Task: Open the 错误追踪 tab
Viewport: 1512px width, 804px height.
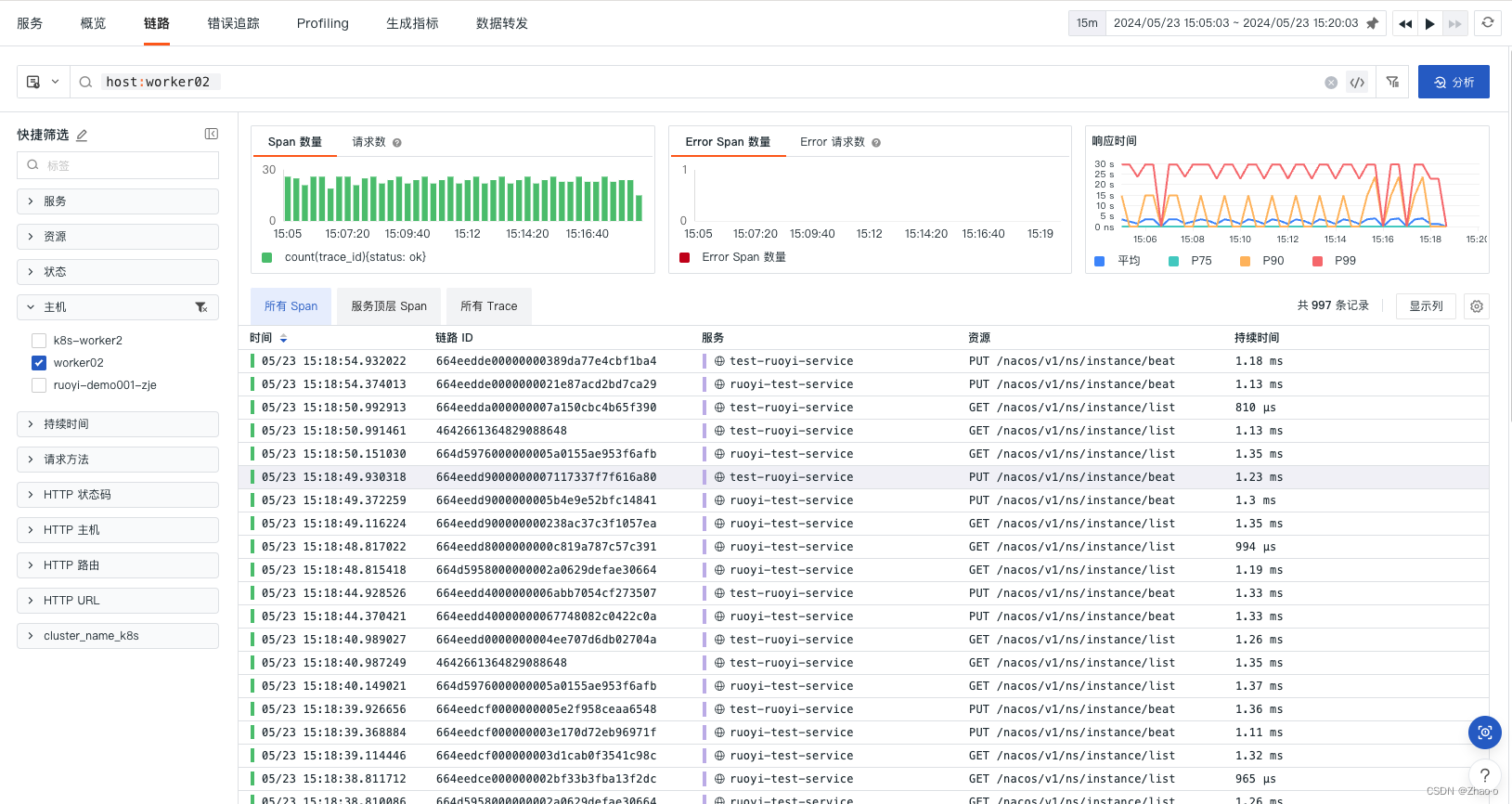Action: pyautogui.click(x=234, y=23)
